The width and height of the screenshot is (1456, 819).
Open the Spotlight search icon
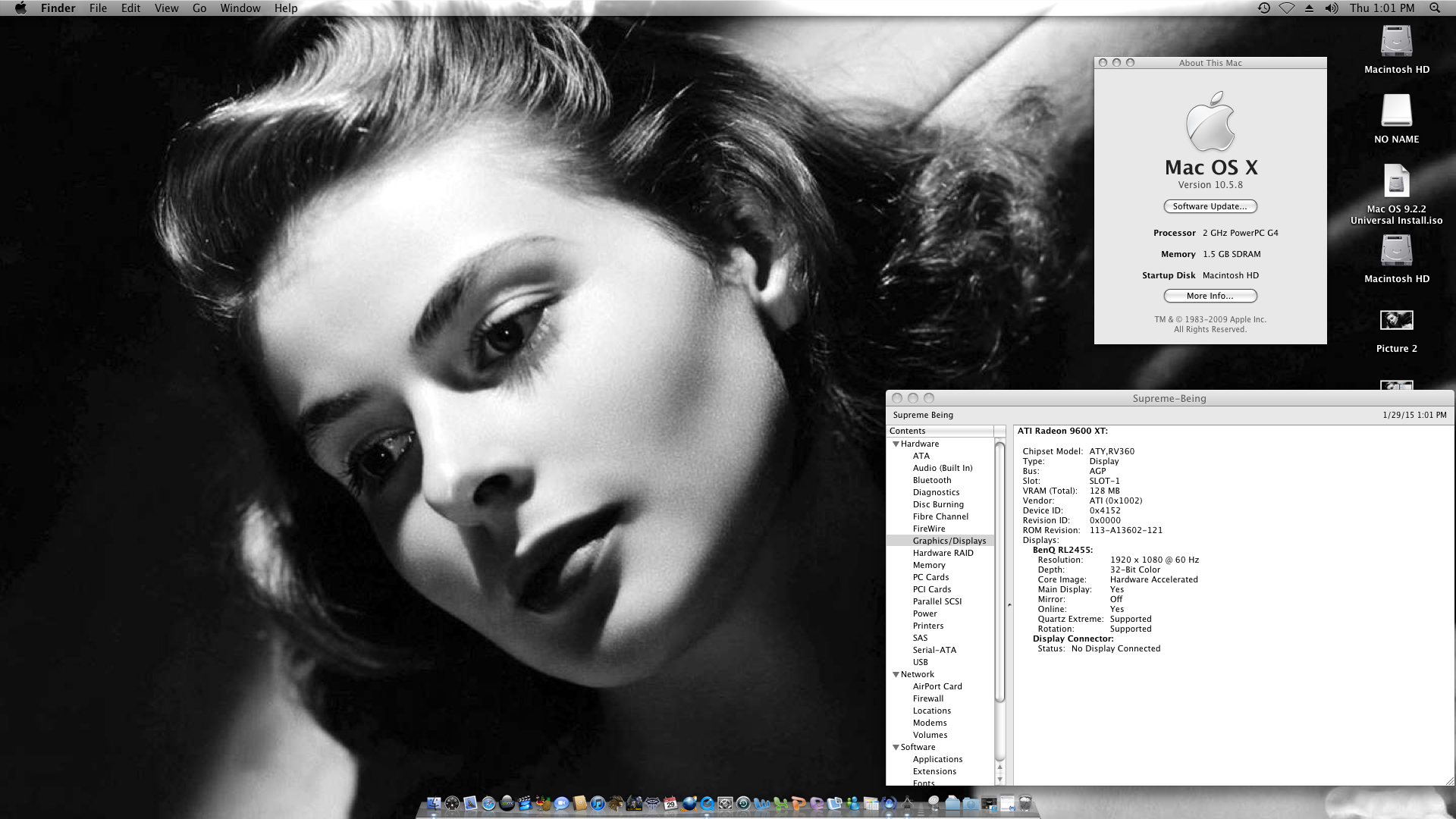coord(1434,8)
